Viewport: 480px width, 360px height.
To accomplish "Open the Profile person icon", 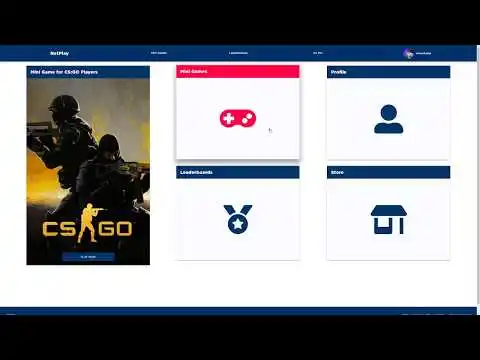I will (x=388, y=119).
